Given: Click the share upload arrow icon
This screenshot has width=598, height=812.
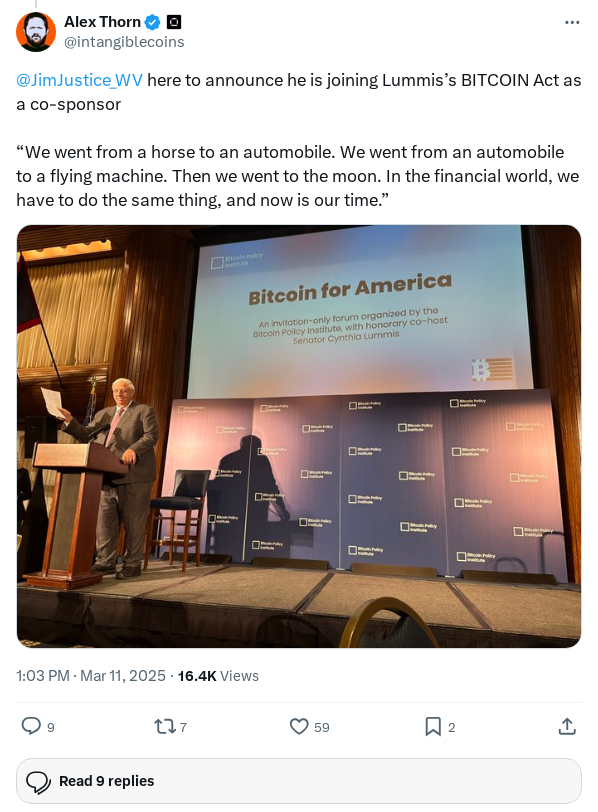Looking at the screenshot, I should (567, 726).
